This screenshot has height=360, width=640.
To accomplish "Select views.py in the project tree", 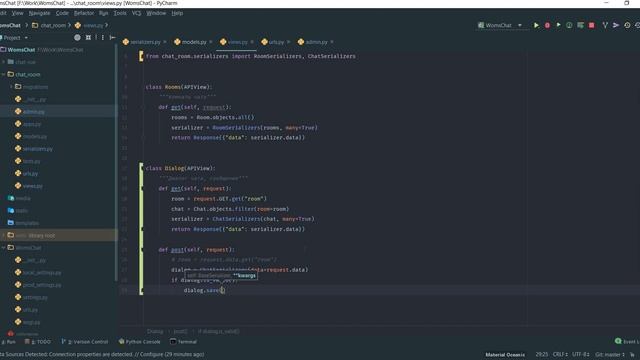I will pos(32,186).
